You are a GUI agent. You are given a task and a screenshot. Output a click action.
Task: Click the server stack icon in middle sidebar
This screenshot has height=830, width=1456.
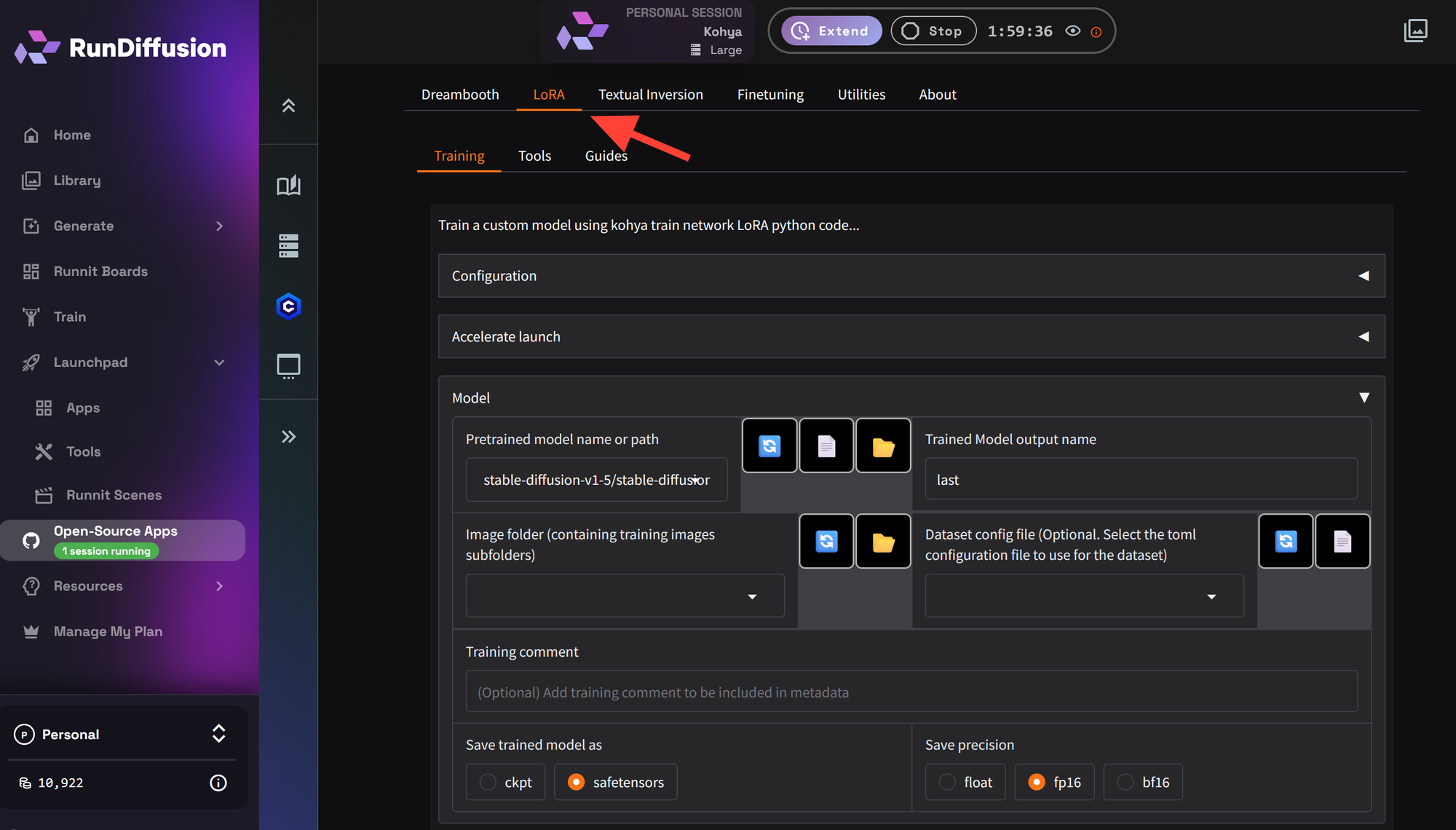(288, 246)
